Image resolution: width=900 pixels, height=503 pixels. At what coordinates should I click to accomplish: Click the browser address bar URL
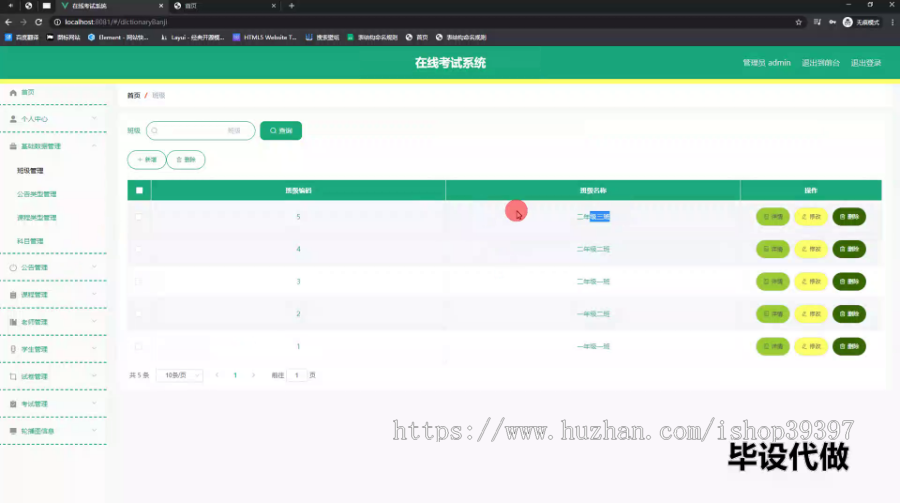pos(116,22)
